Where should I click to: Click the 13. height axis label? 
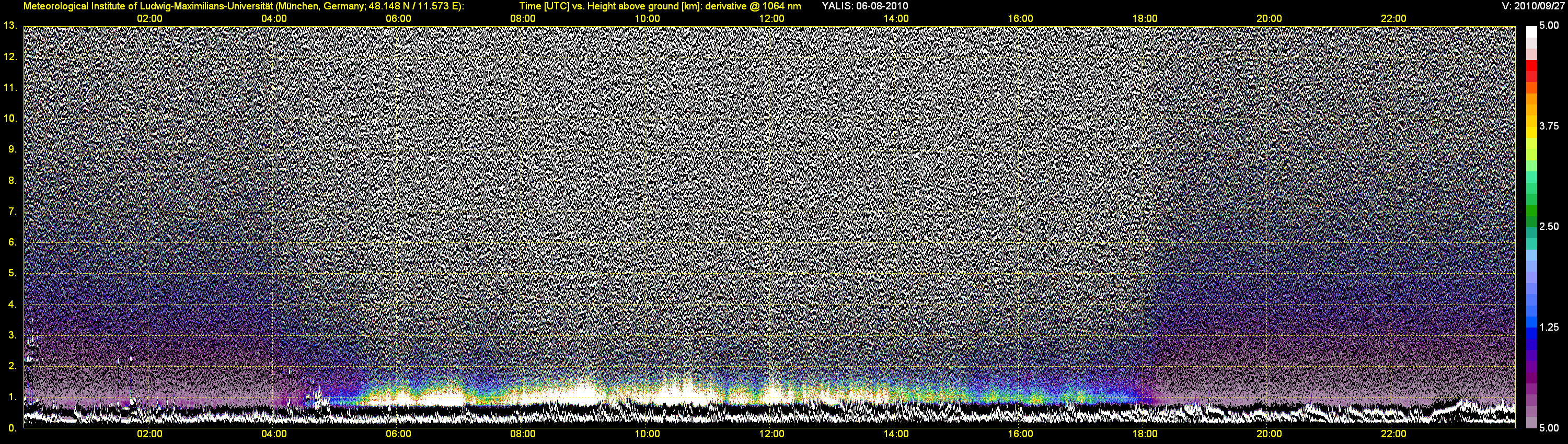[10, 26]
